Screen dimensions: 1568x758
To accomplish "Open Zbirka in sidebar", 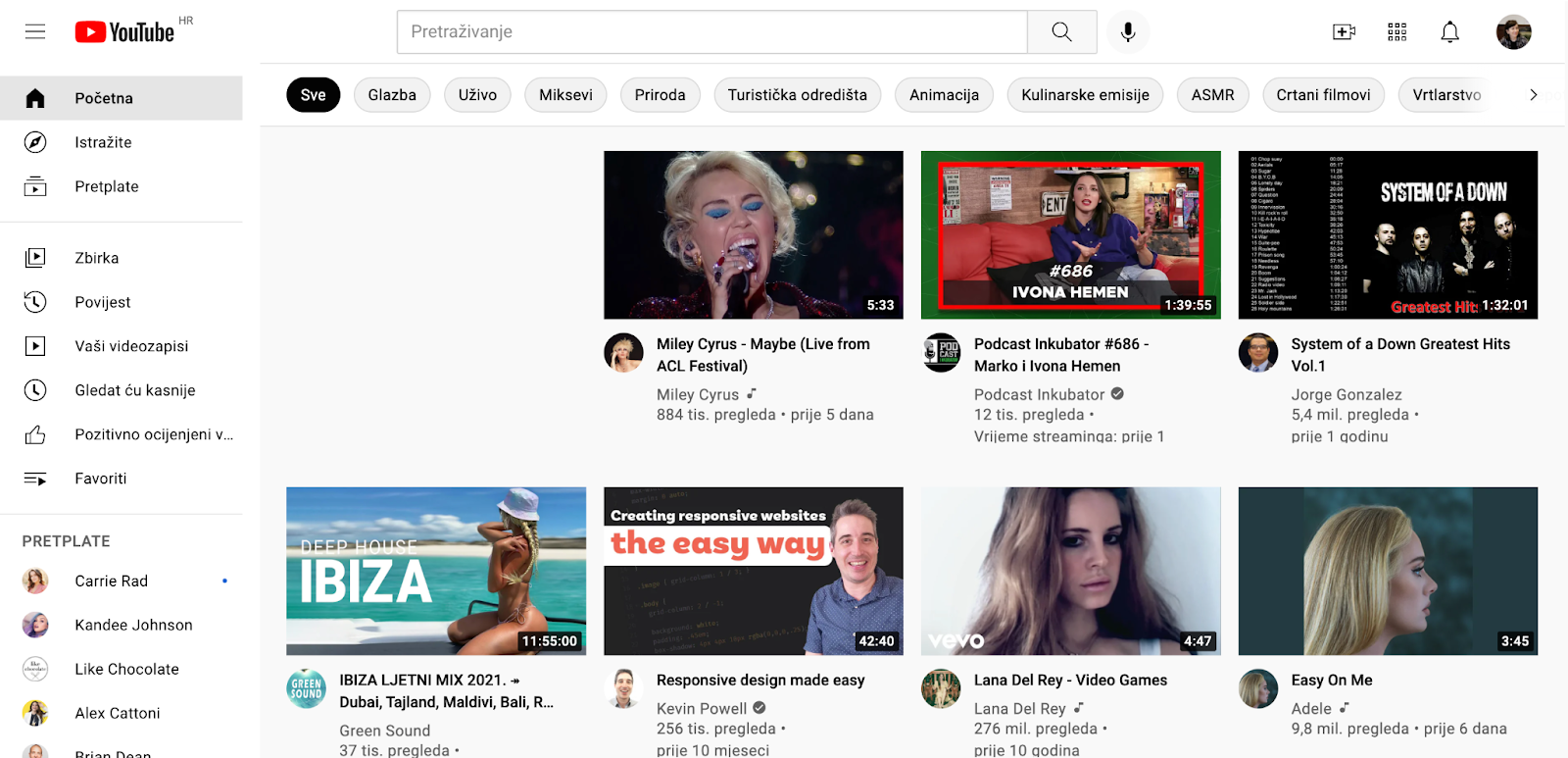I will tap(122, 258).
